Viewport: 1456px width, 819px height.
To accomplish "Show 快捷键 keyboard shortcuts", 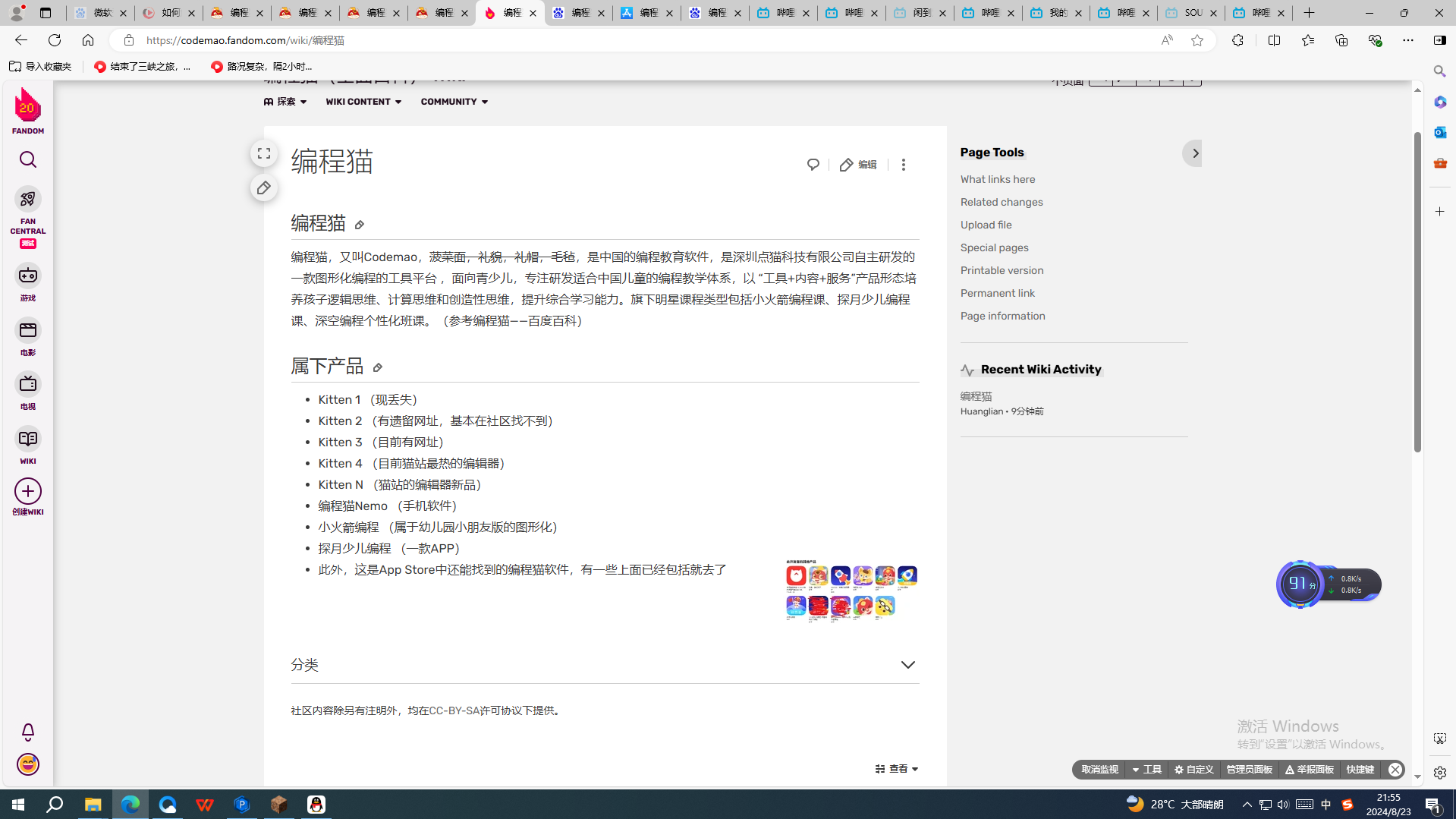I will [x=1360, y=770].
